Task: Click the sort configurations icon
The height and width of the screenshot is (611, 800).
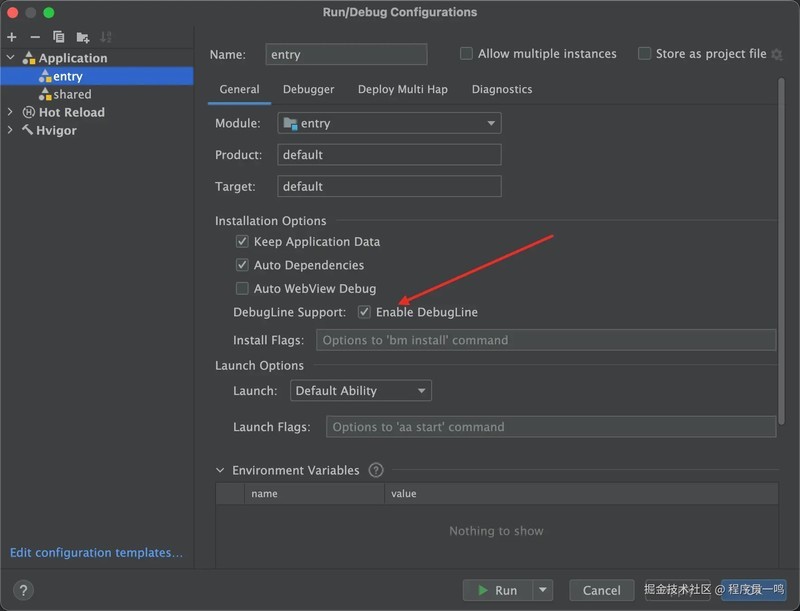Action: [x=104, y=38]
